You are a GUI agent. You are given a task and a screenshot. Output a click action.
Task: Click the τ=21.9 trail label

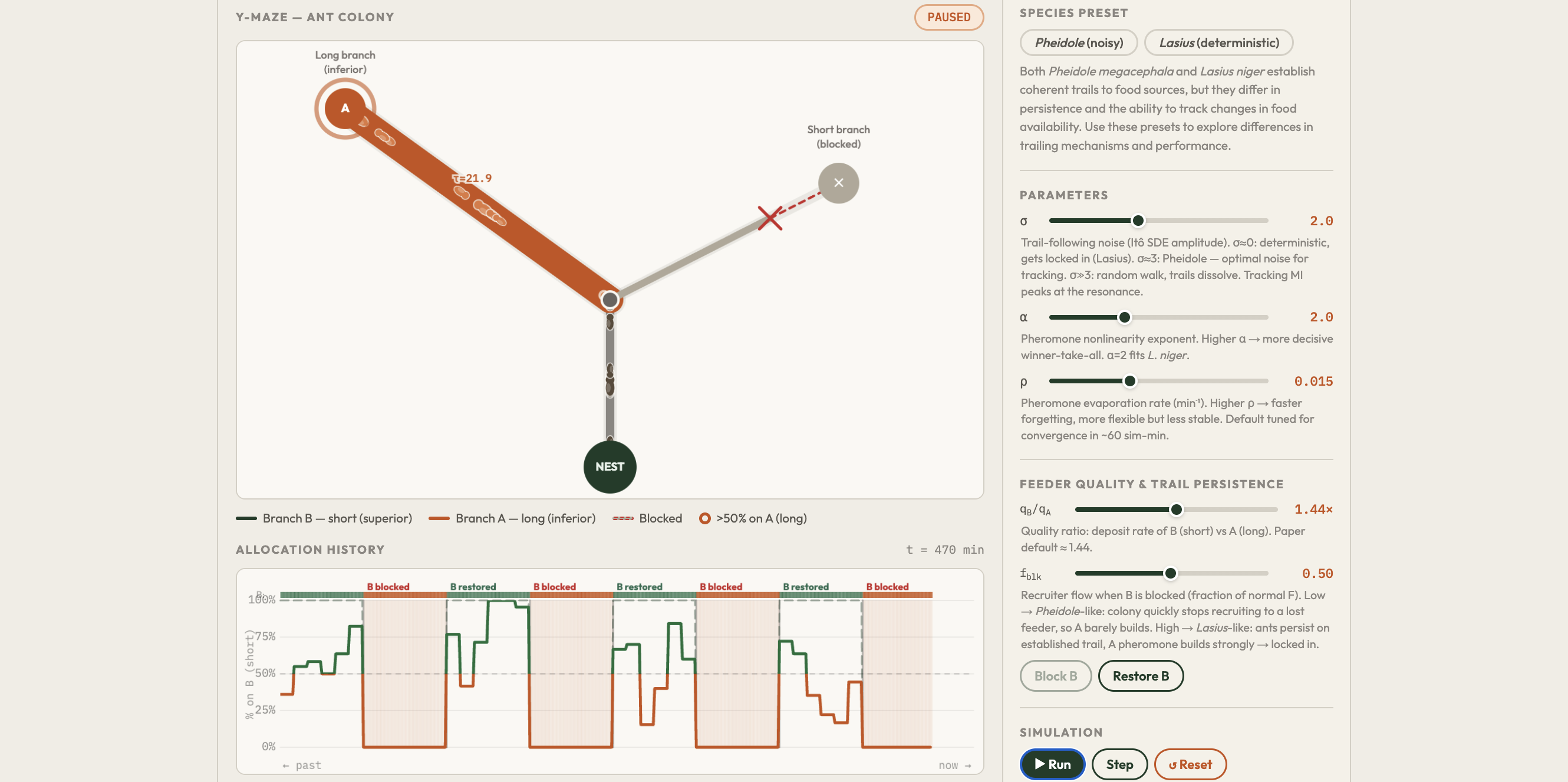[x=472, y=178]
